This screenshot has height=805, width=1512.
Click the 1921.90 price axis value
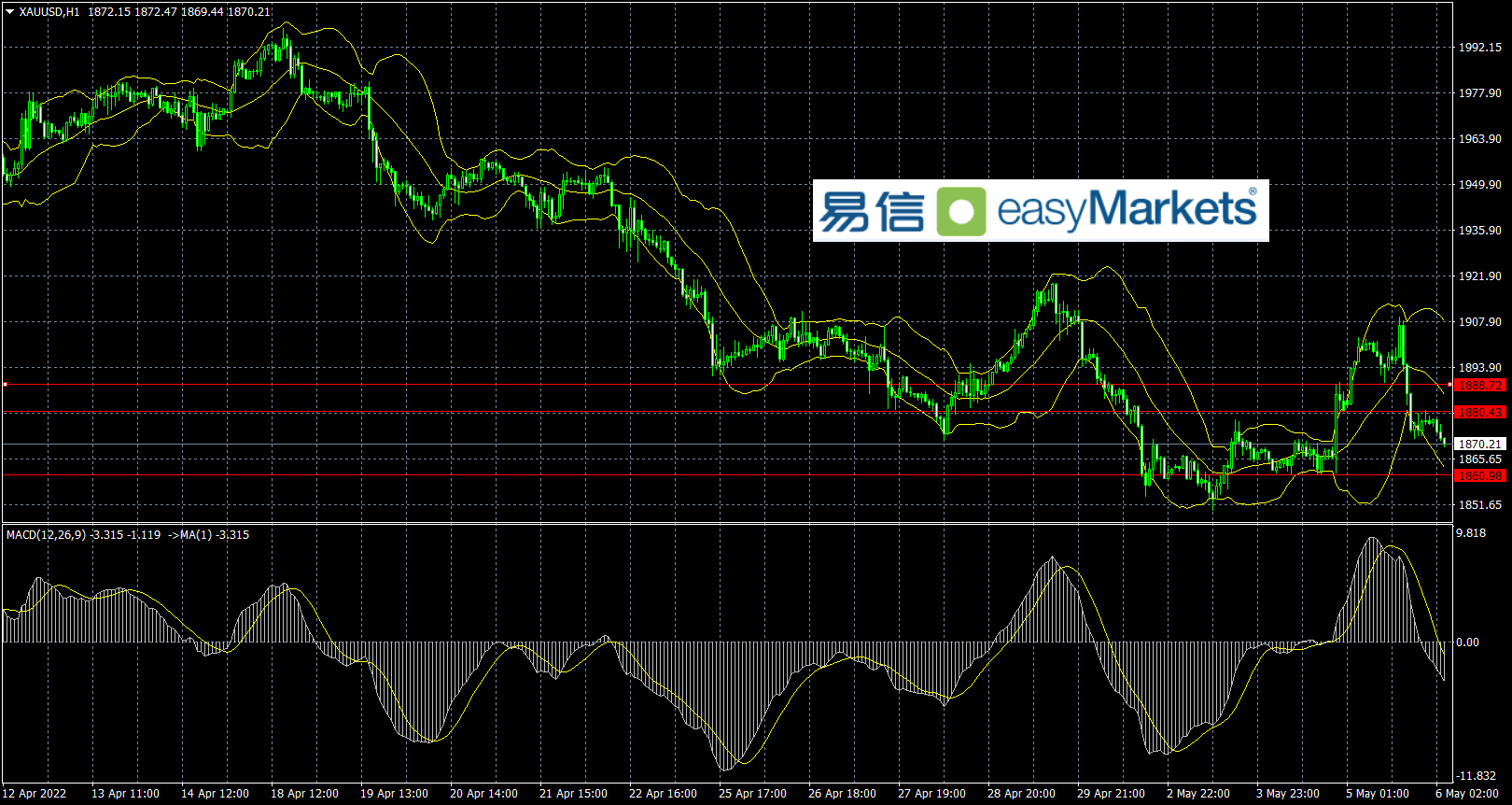(x=1480, y=275)
